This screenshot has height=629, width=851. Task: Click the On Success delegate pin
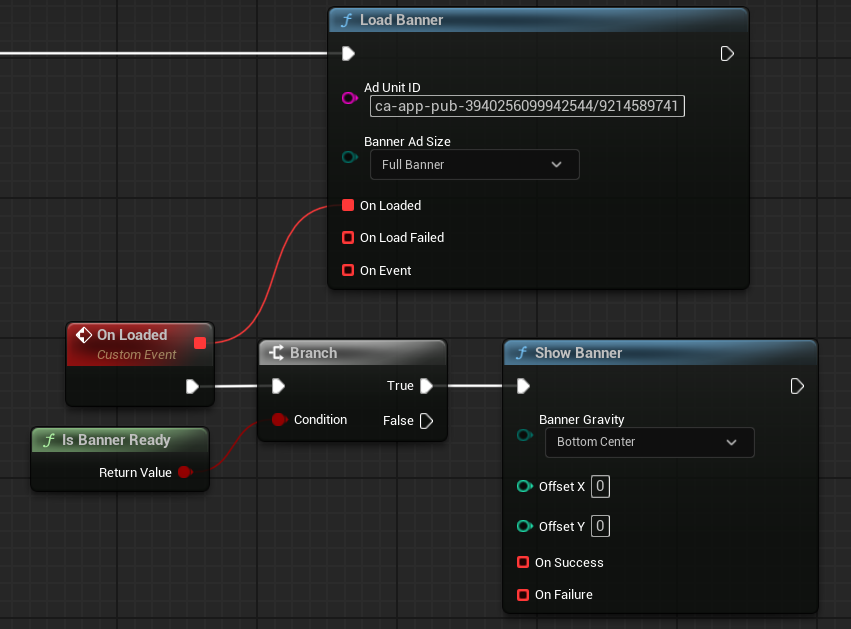click(523, 563)
